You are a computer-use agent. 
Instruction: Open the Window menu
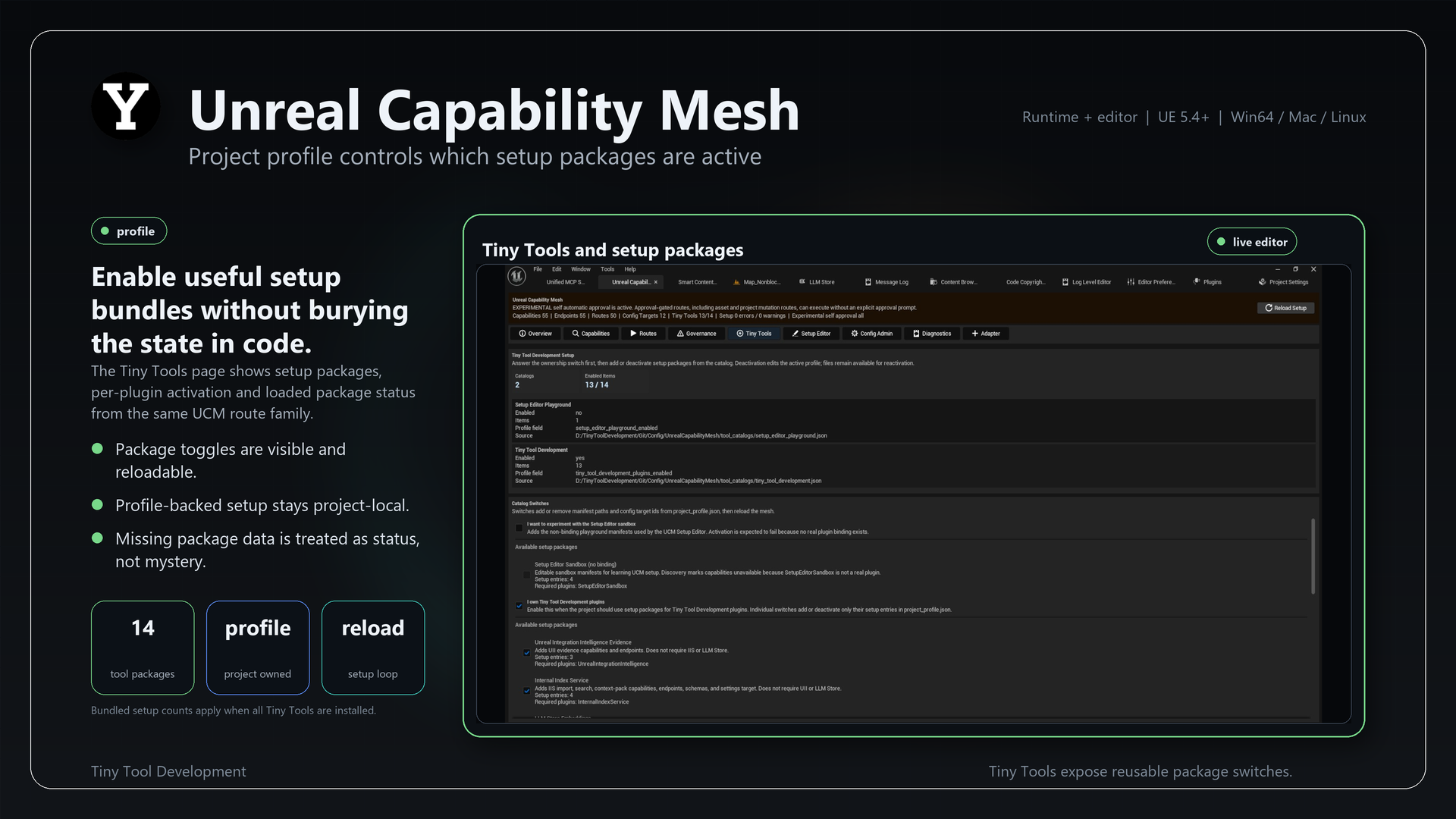click(x=581, y=269)
